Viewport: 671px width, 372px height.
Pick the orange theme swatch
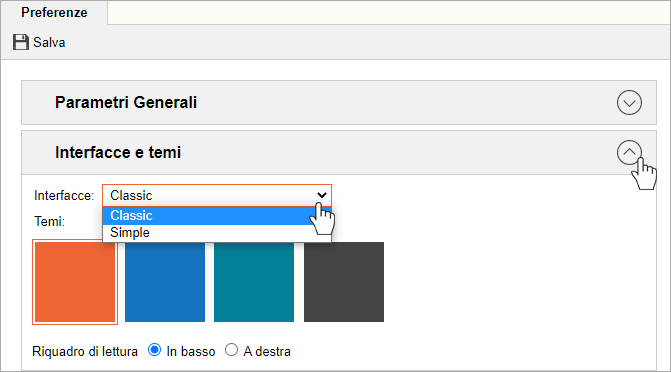(x=75, y=282)
